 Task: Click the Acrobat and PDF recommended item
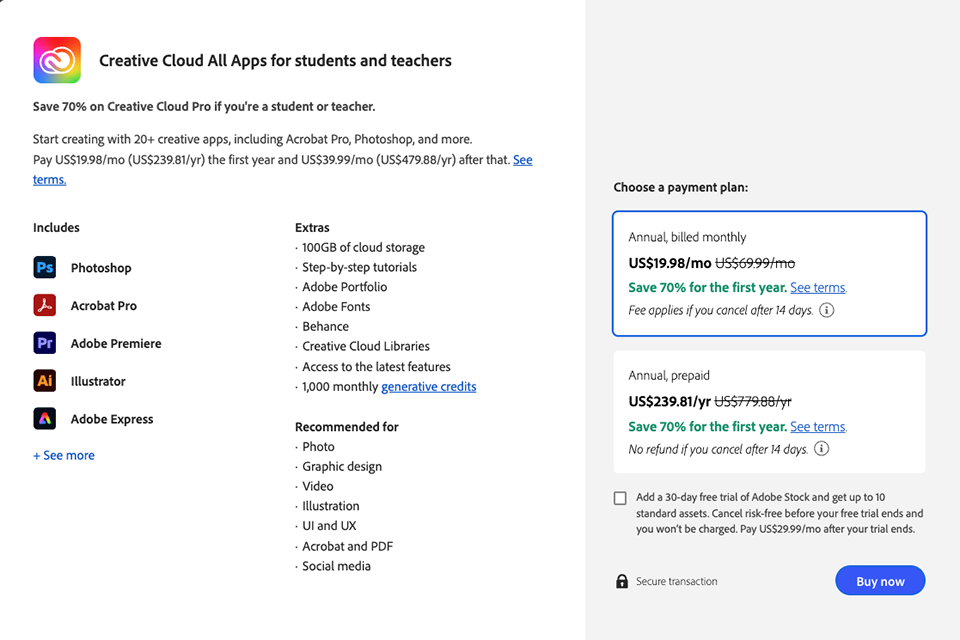click(x=347, y=546)
